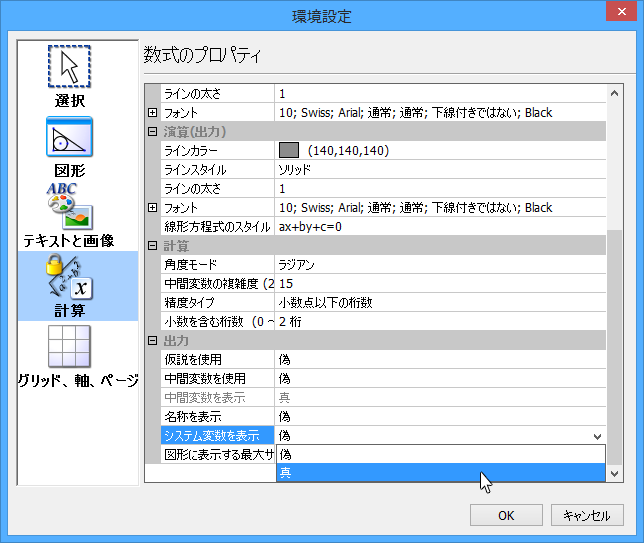Collapse the 出力 property section

point(153,341)
